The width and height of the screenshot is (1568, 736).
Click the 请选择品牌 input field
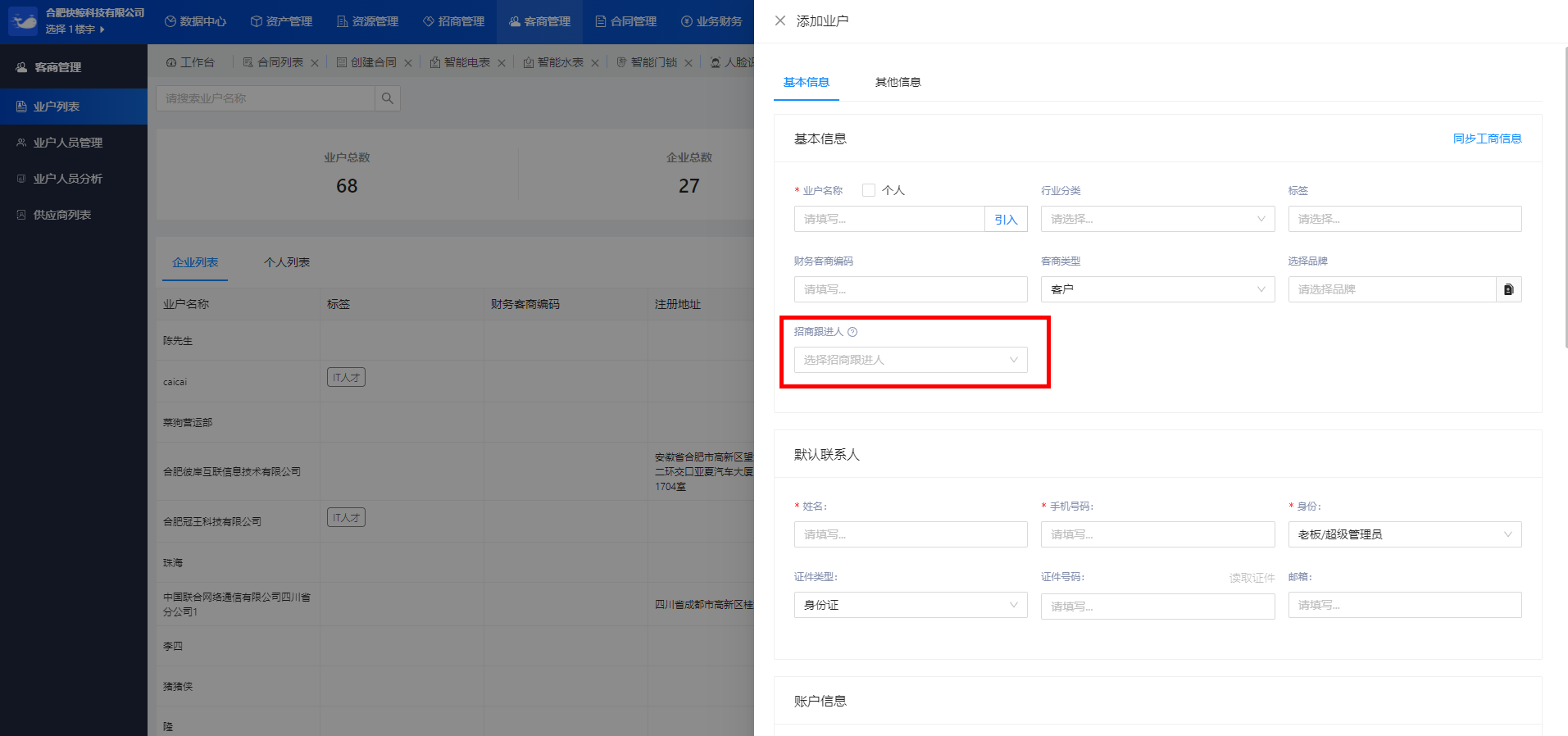(x=1393, y=289)
